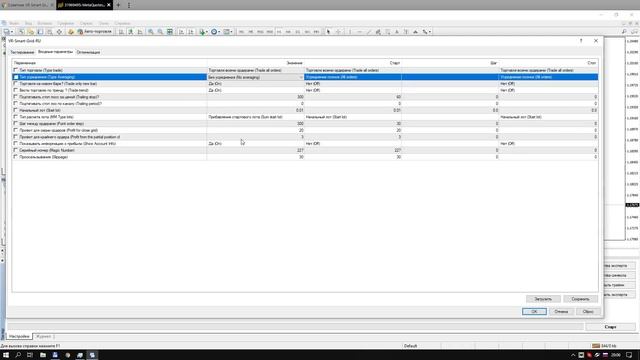Open the Настройки tab at bottom
This screenshot has width=640, height=360.
(x=19, y=336)
